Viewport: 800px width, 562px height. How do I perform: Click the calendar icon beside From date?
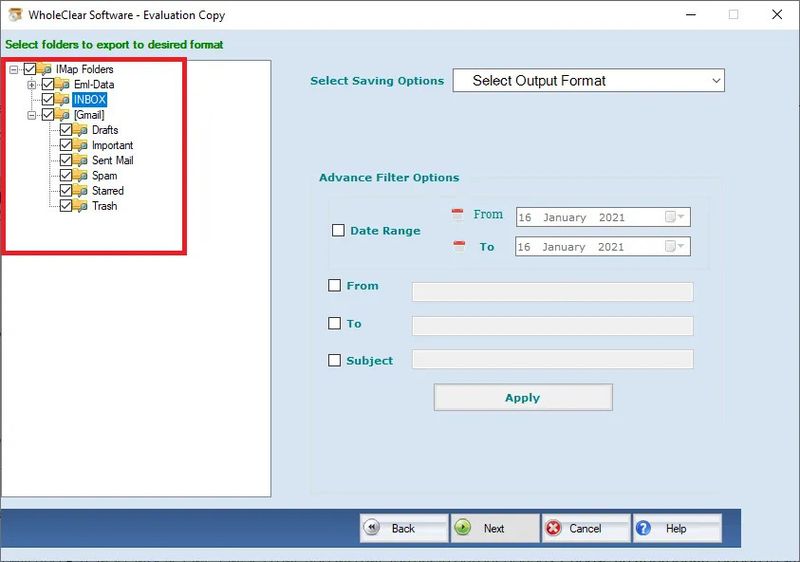(x=457, y=215)
